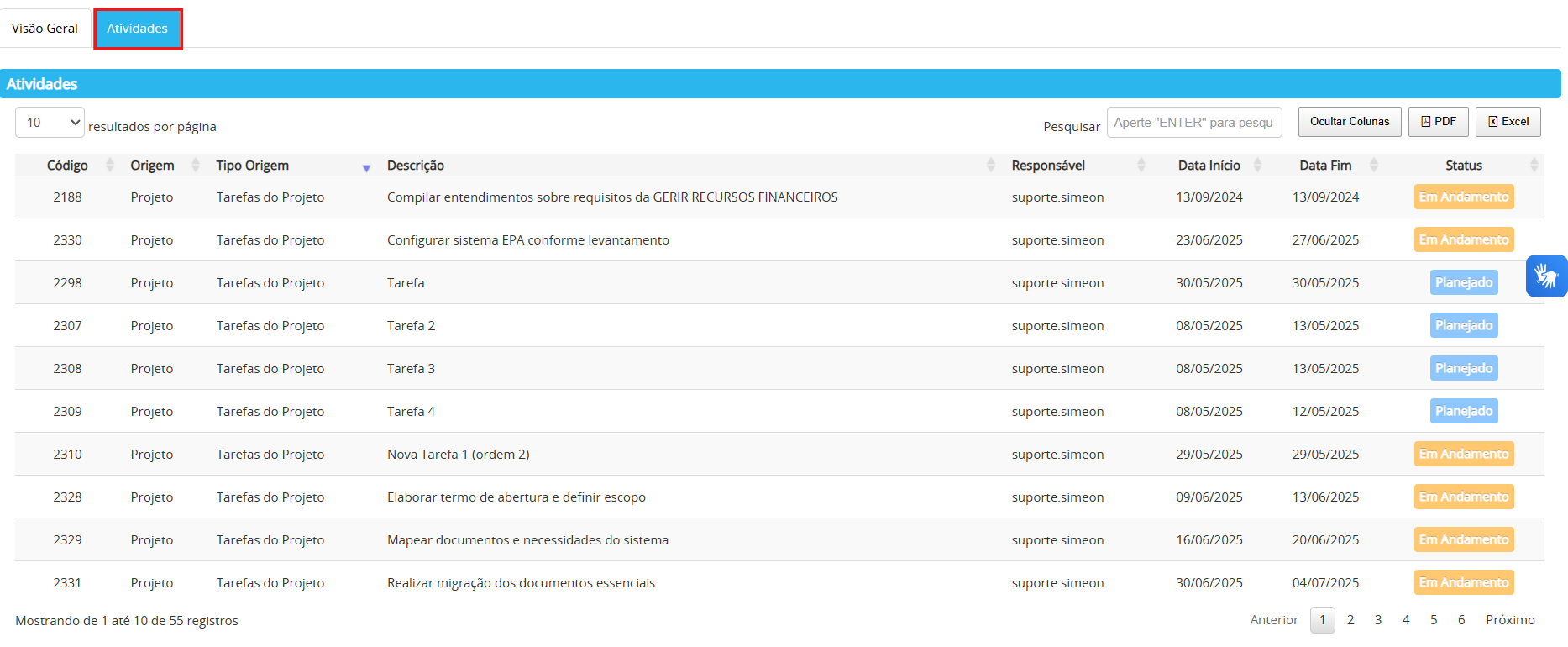
Task: Jump to page 3 of results
Action: click(x=1378, y=620)
